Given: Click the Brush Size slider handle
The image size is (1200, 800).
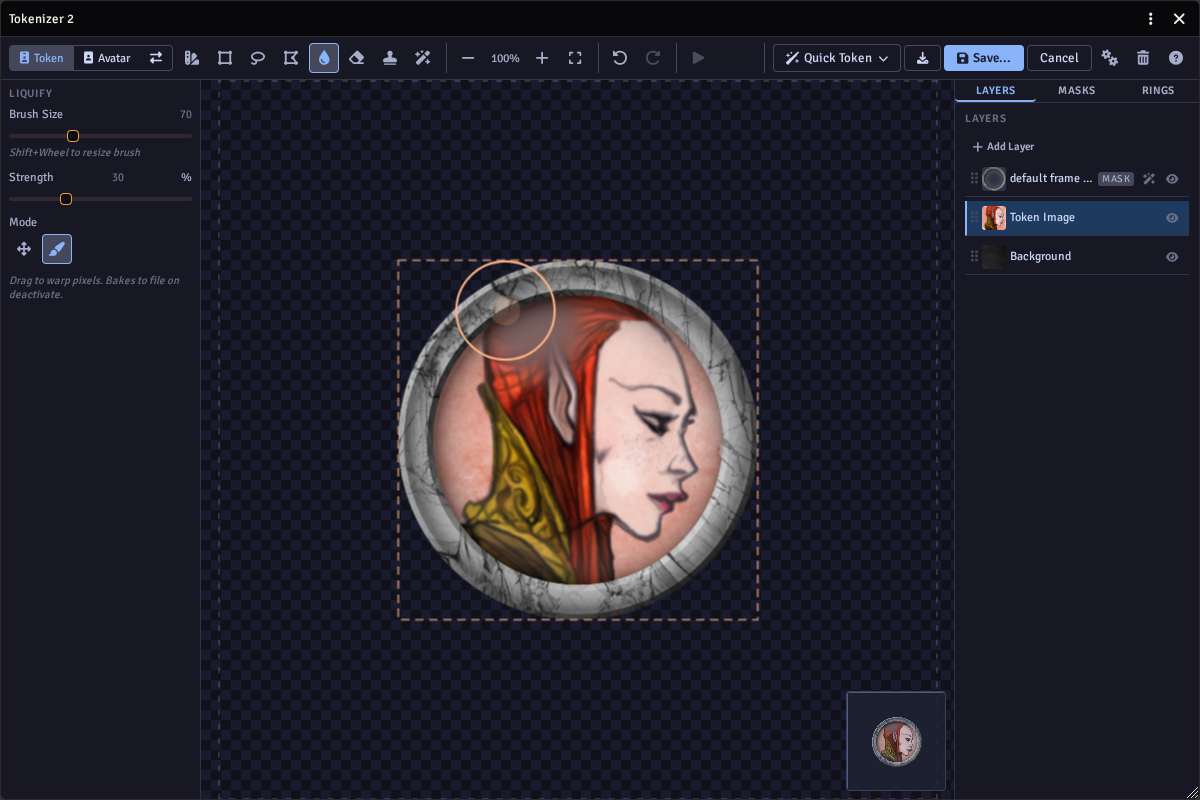Looking at the screenshot, I should coord(73,136).
